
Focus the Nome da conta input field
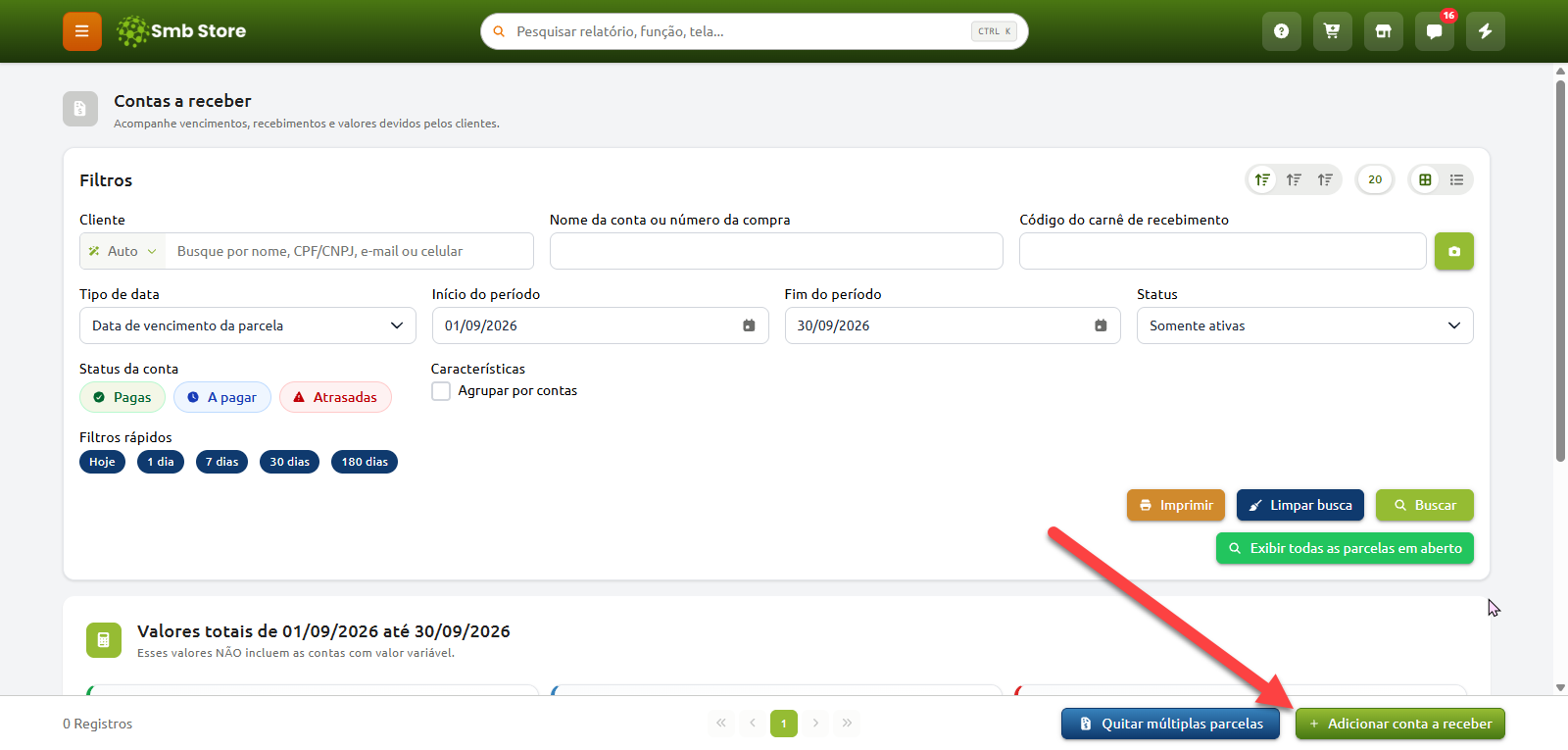pos(776,251)
